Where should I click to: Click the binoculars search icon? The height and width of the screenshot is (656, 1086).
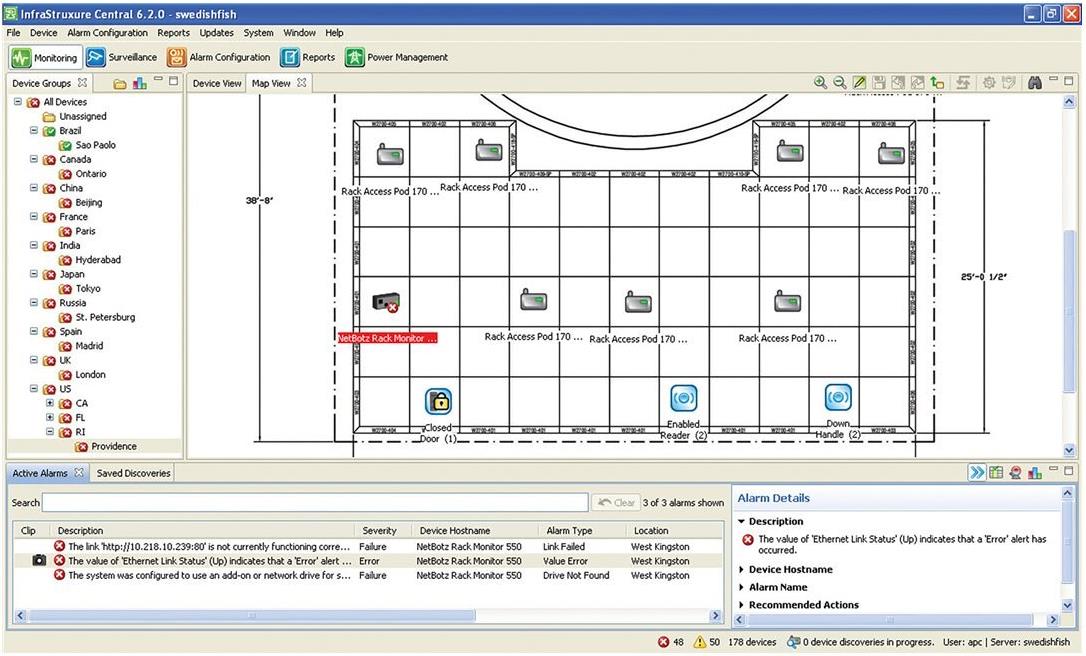coord(1035,82)
